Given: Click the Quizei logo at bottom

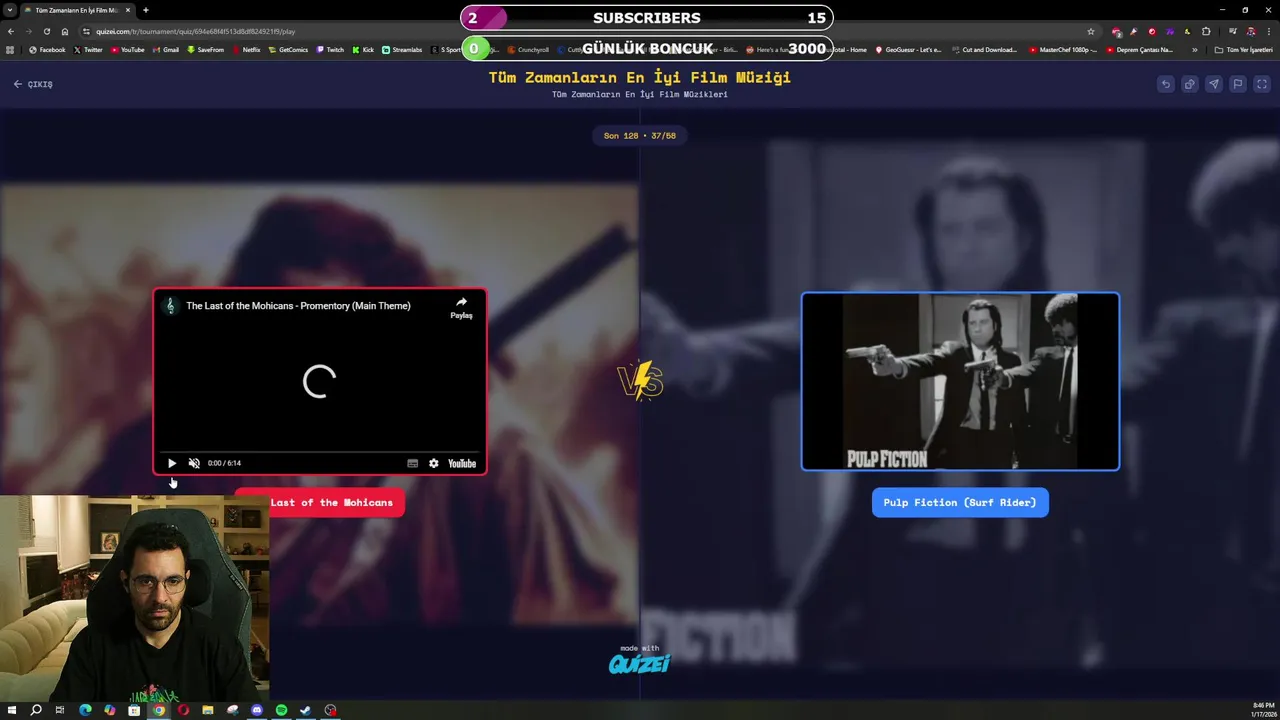Looking at the screenshot, I should (639, 662).
